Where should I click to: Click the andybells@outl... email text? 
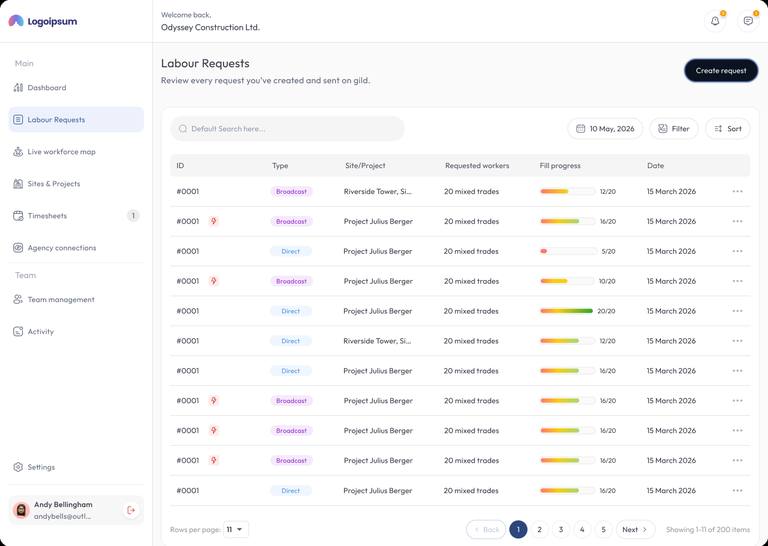pyautogui.click(x=62, y=517)
